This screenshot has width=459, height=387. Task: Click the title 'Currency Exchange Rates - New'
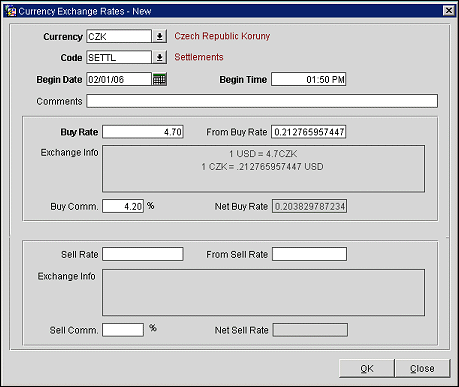coord(85,11)
